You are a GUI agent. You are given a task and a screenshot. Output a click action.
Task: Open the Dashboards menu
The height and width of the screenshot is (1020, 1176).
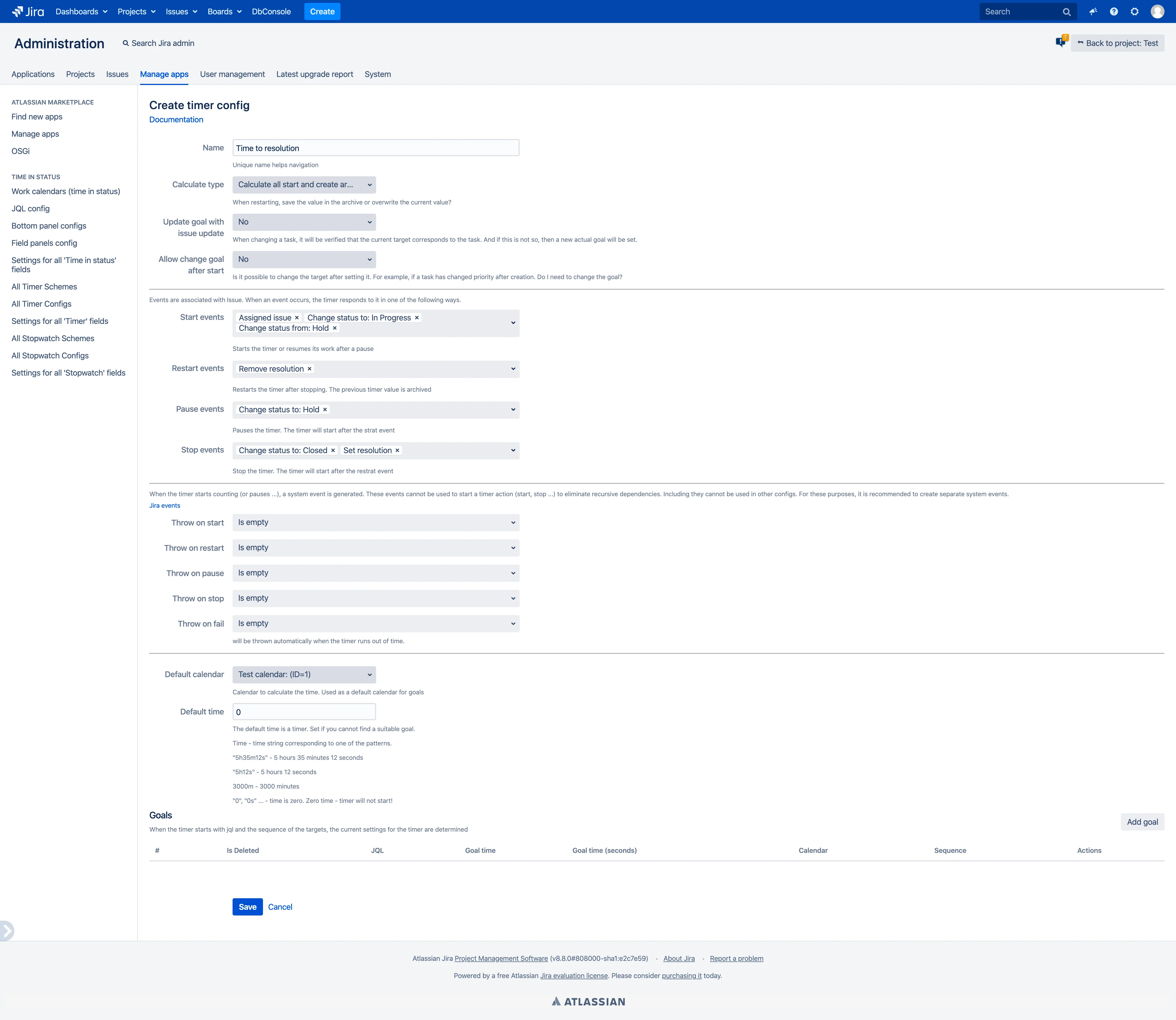coord(81,11)
